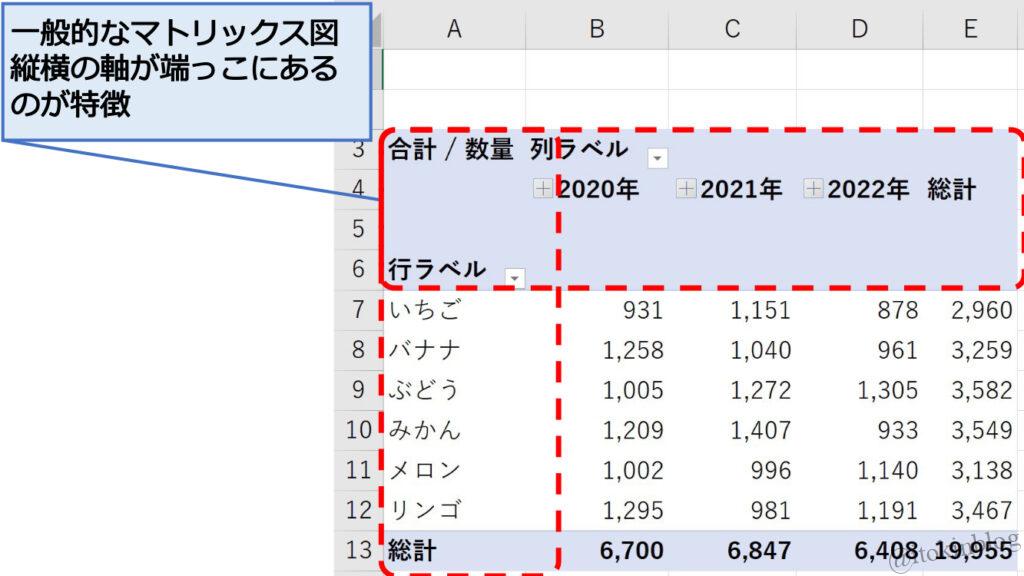The height and width of the screenshot is (576, 1024).
Task: Click the column C header
Action: (x=732, y=30)
